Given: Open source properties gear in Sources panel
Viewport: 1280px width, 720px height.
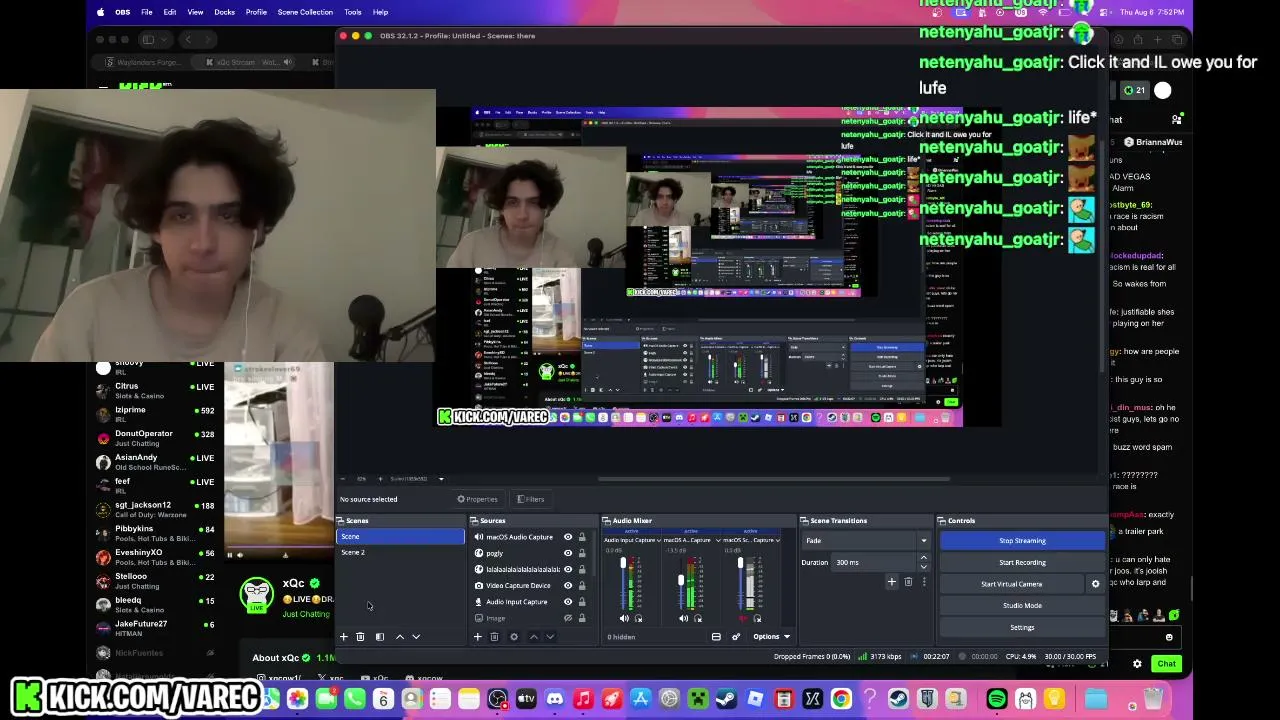Looking at the screenshot, I should [x=514, y=637].
